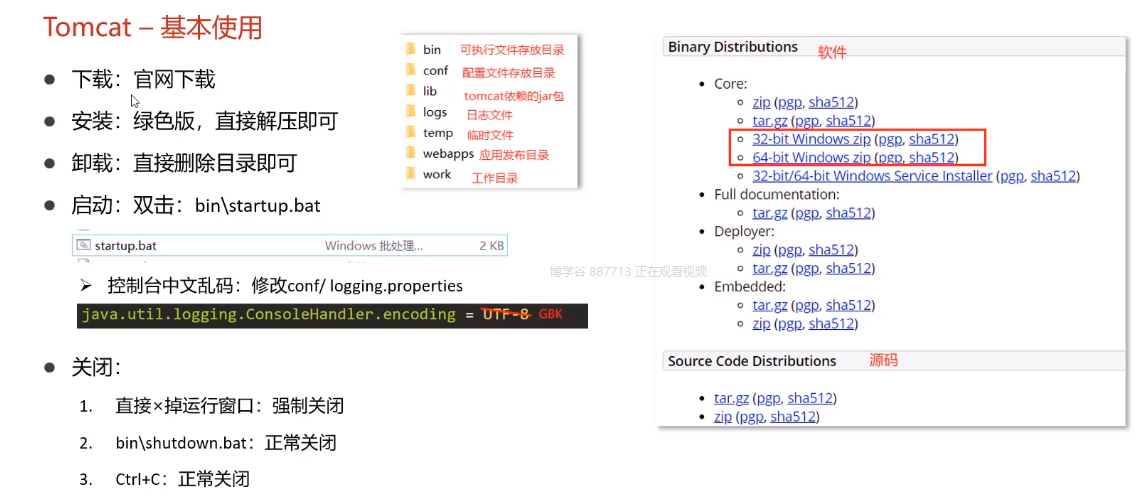Open pgp link beside Source Code tar.gz
1146x500 pixels.
pos(769,398)
